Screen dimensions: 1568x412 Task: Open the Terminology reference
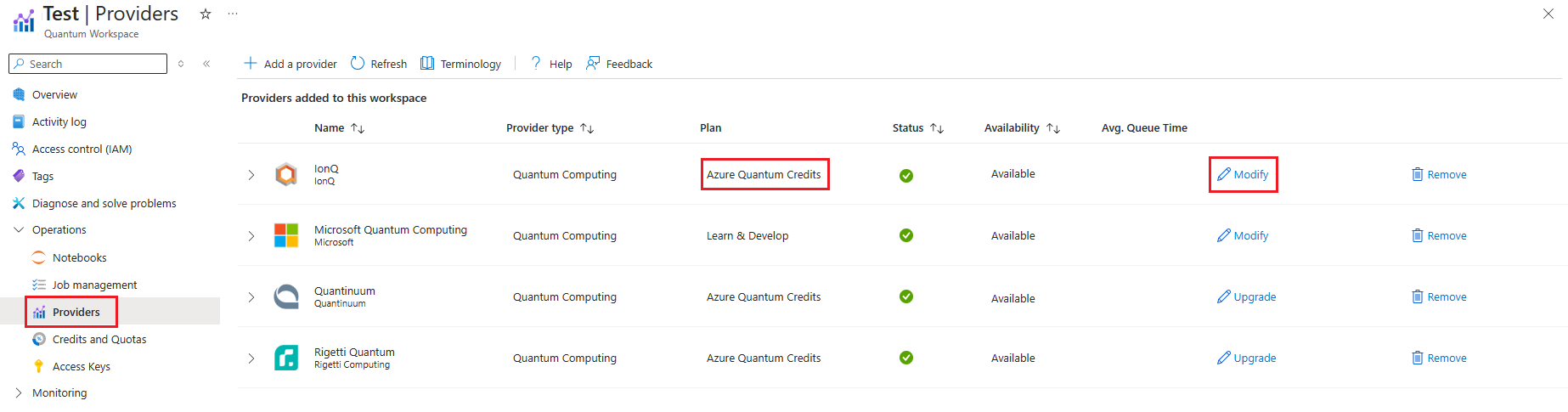click(461, 64)
